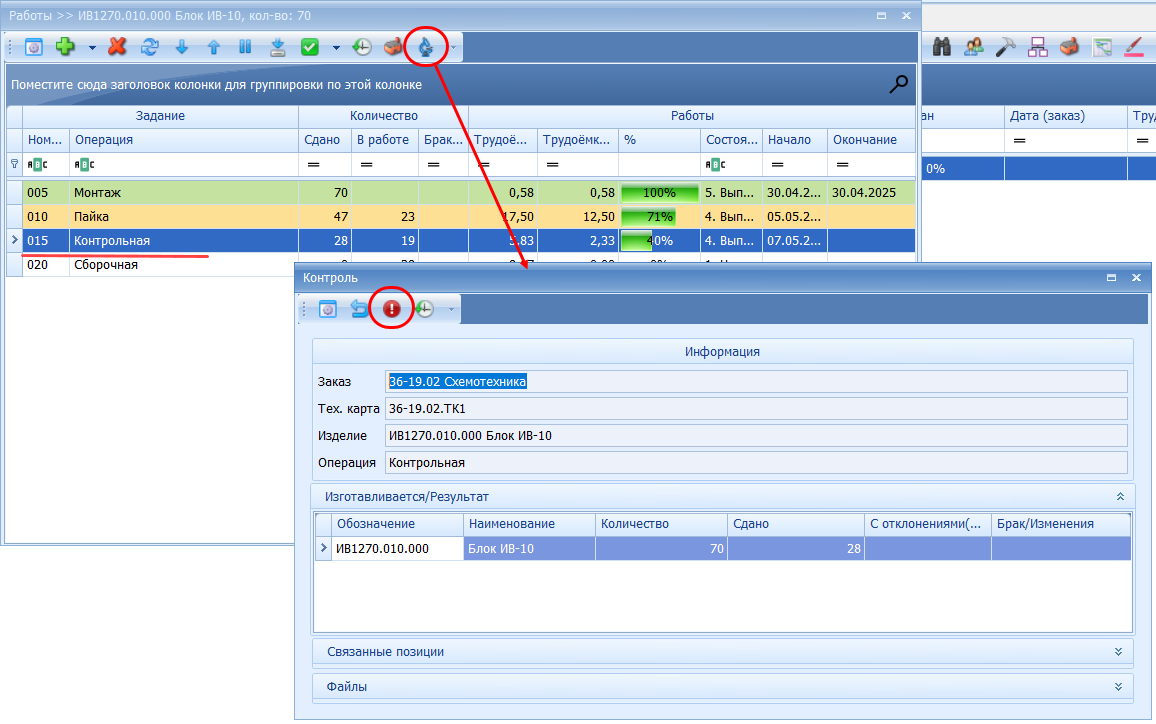The height and width of the screenshot is (724, 1156).
Task: Expand the Связанные позиции section
Action: (1118, 652)
